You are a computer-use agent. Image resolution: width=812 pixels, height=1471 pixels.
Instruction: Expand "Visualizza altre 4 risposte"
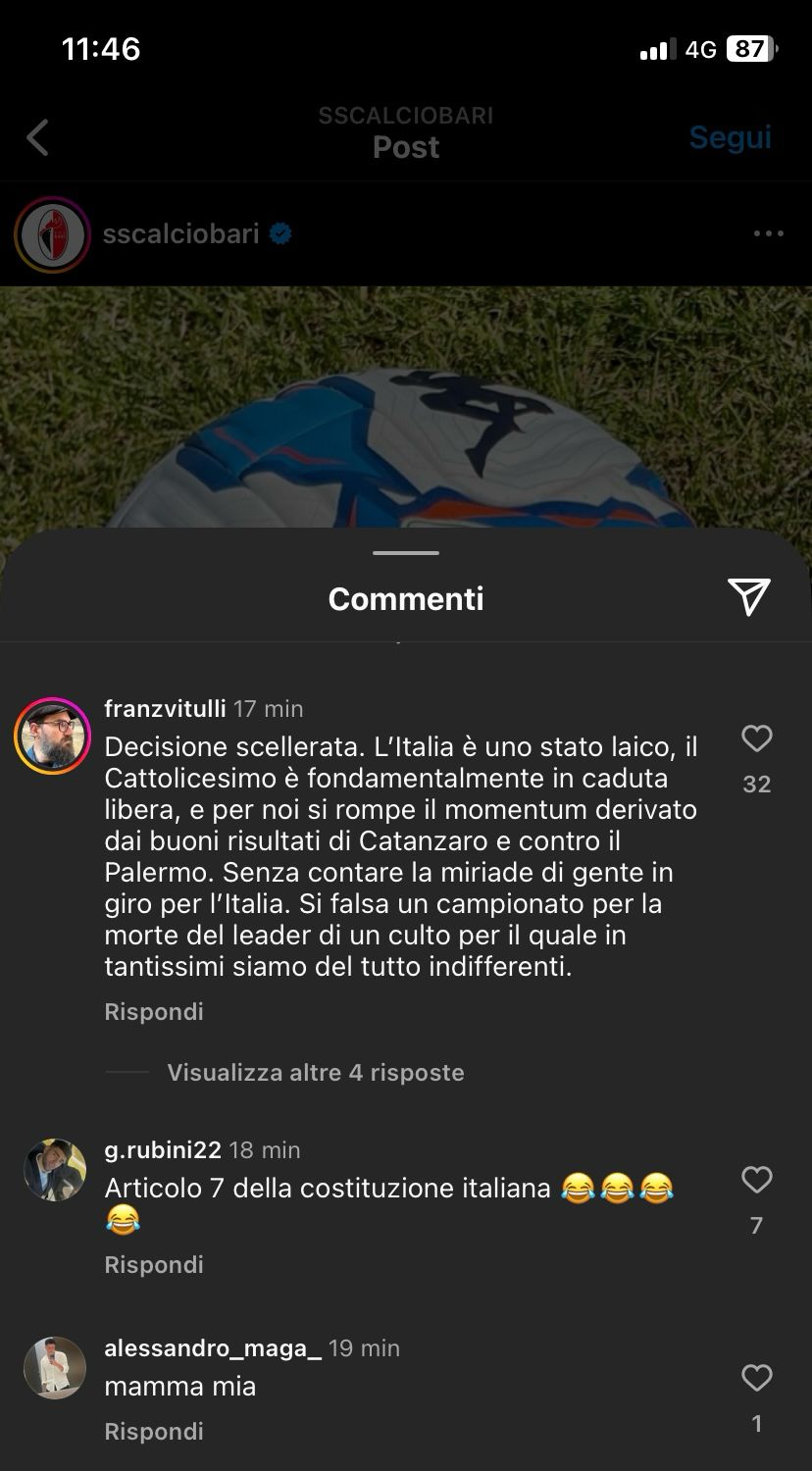[315, 1072]
